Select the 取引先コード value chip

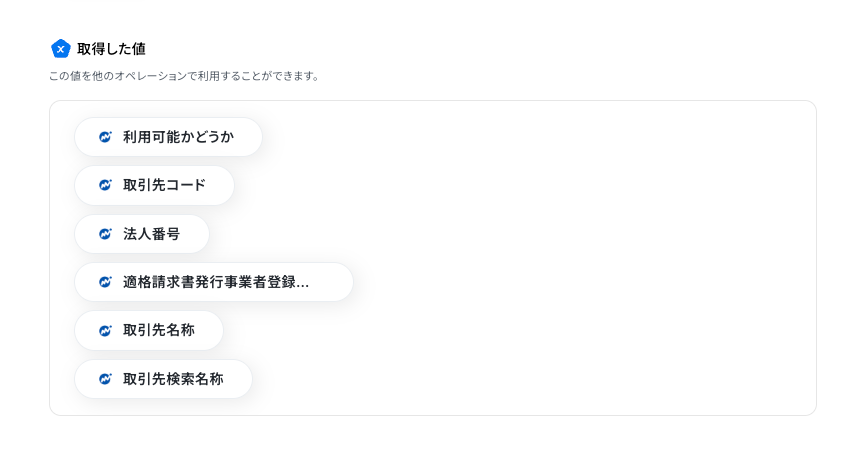154,186
